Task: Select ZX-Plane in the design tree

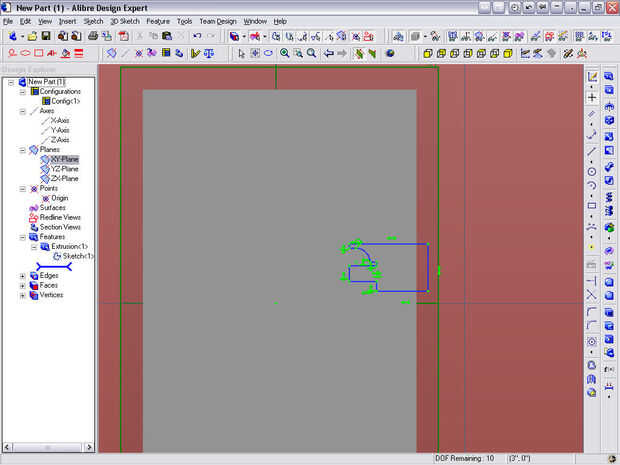Action: tap(64, 179)
